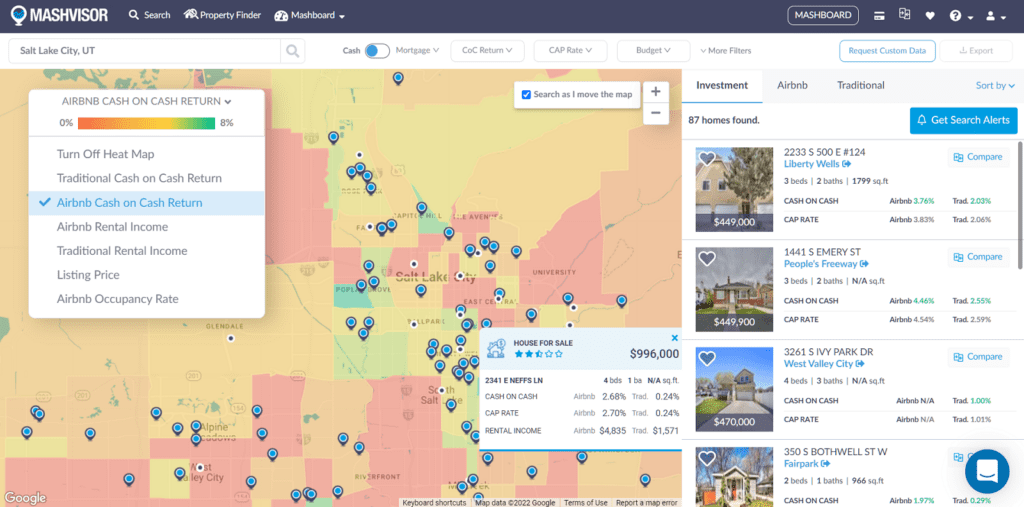This screenshot has width=1024, height=507.
Task: Open the user account menu
Action: click(996, 16)
